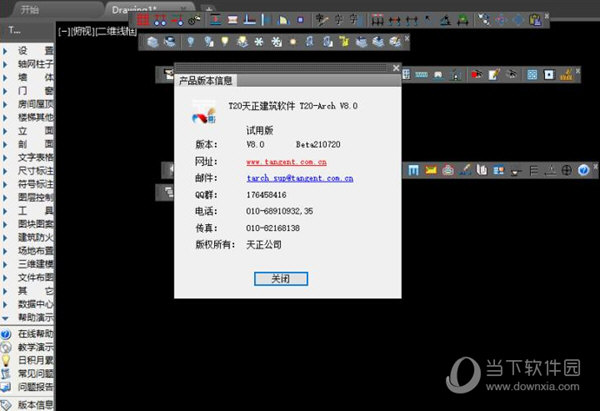Image resolution: width=600 pixels, height=411 pixels.
Task: Click the blue L-shaped wall corner icon
Action: 250,20
